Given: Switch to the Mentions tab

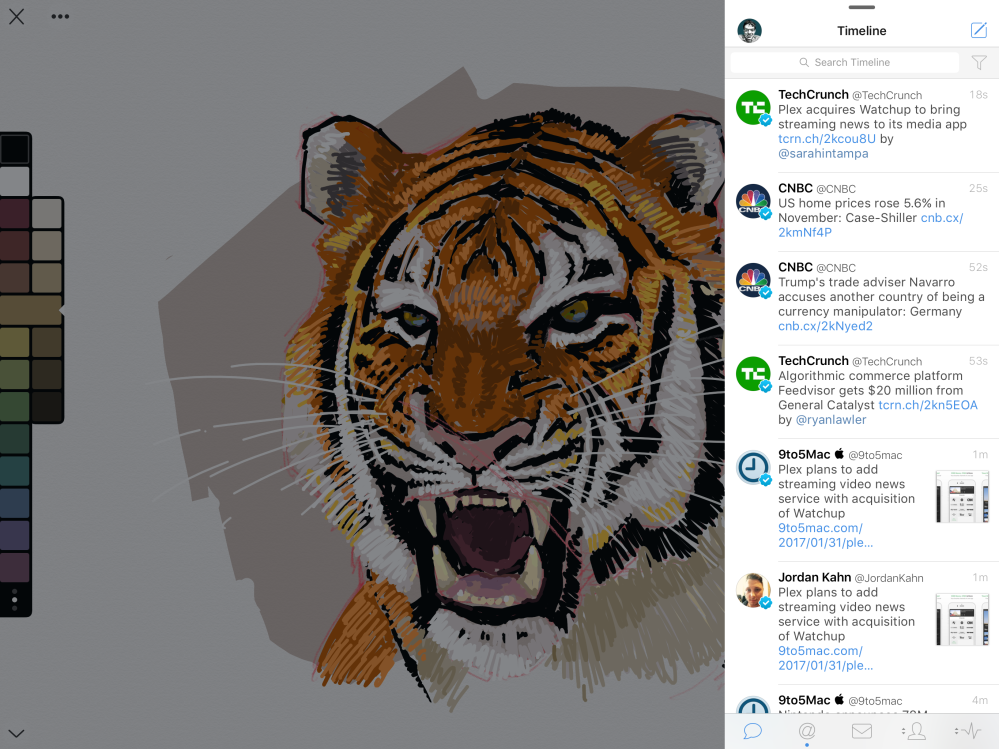Looking at the screenshot, I should (x=807, y=731).
